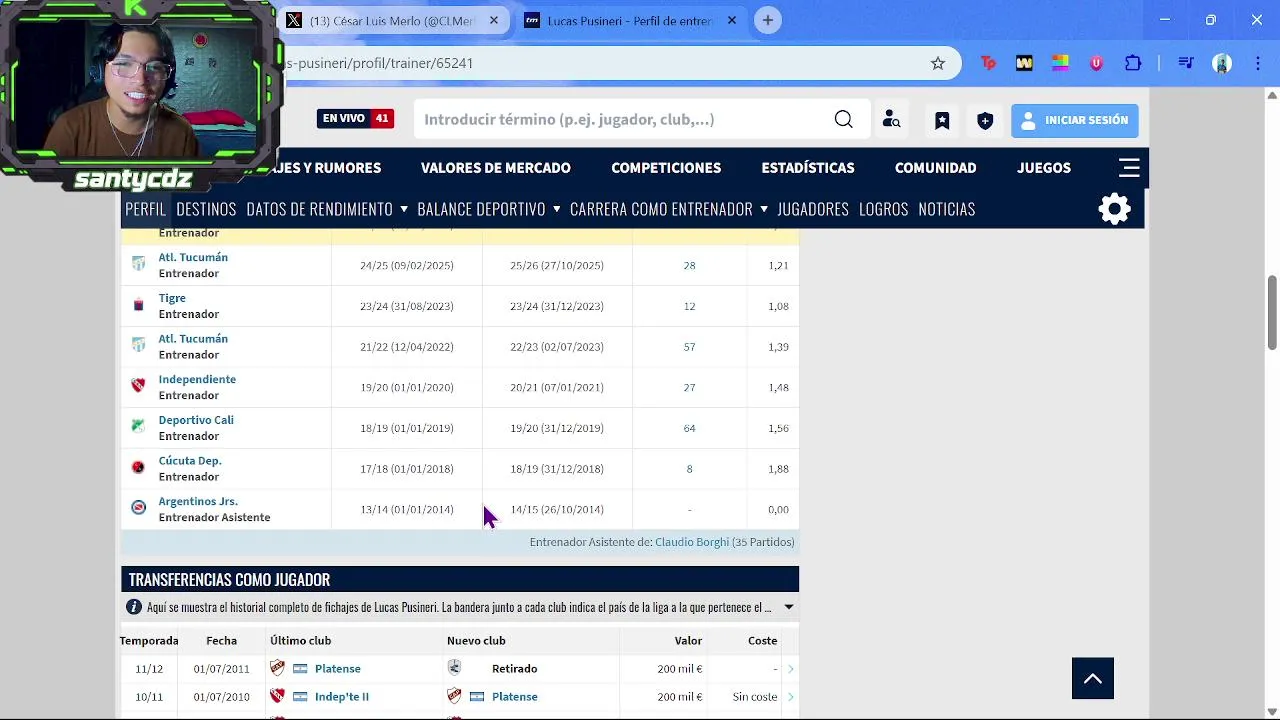Open Valores de Mercado menu

pos(496,168)
